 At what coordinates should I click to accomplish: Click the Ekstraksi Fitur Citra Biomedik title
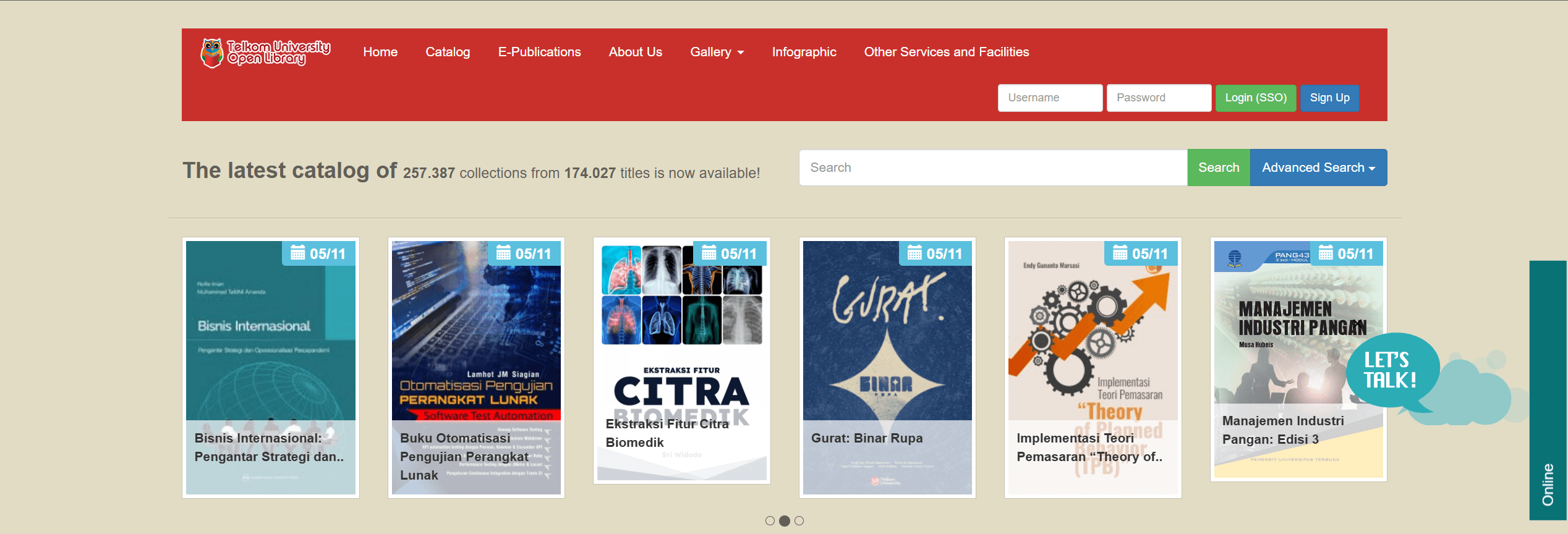click(x=667, y=433)
